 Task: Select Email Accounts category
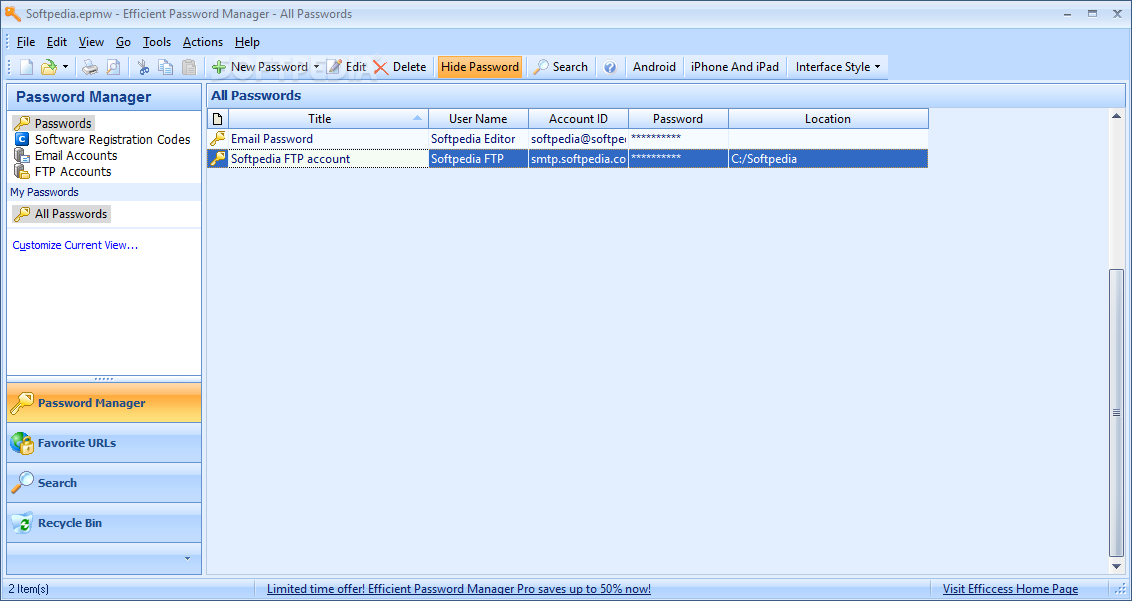click(x=66, y=155)
